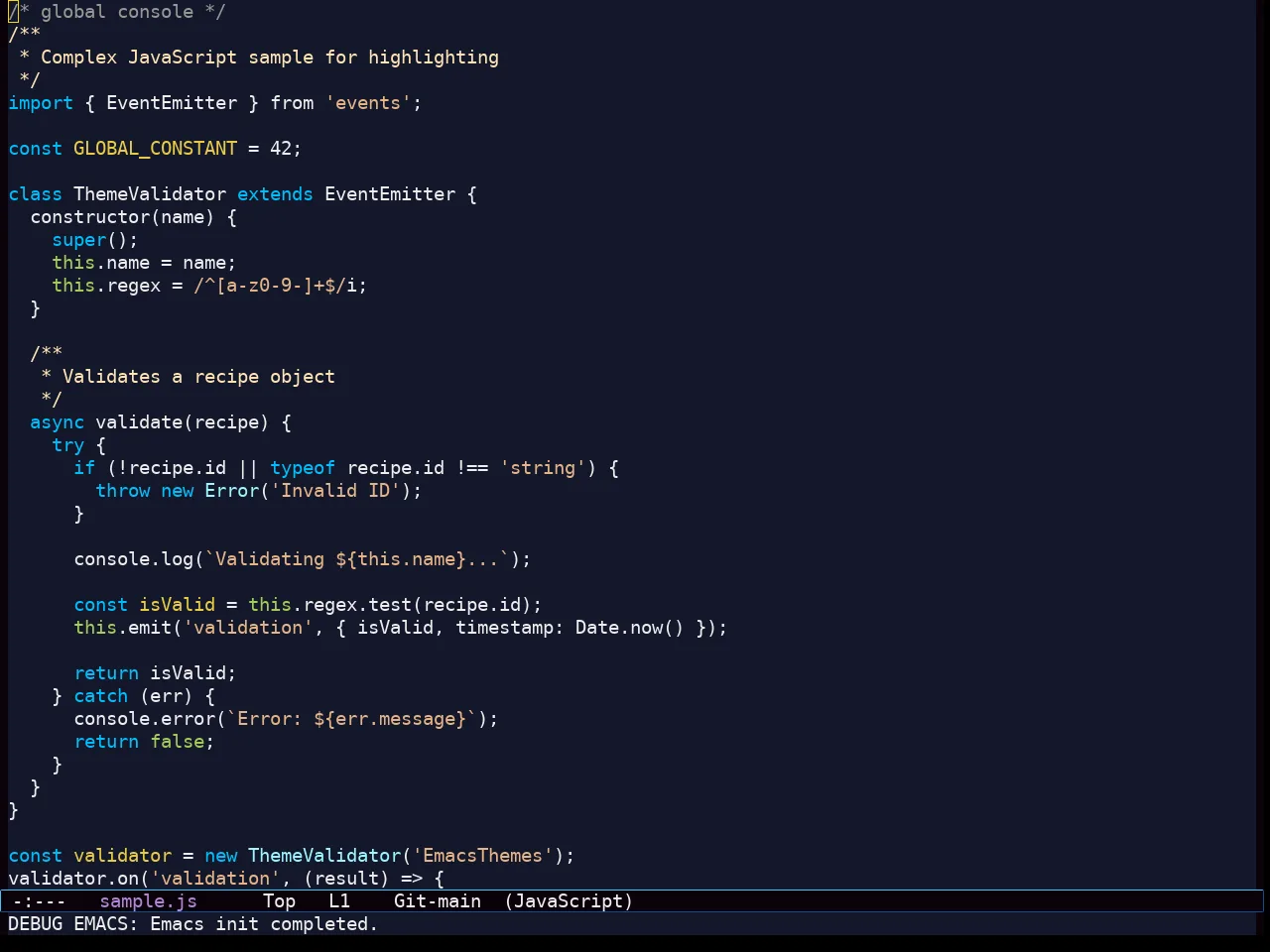Image resolution: width=1270 pixels, height=952 pixels.
Task: Click 'Complex JavaScript sample for highlighting' comment
Action: click(x=270, y=58)
